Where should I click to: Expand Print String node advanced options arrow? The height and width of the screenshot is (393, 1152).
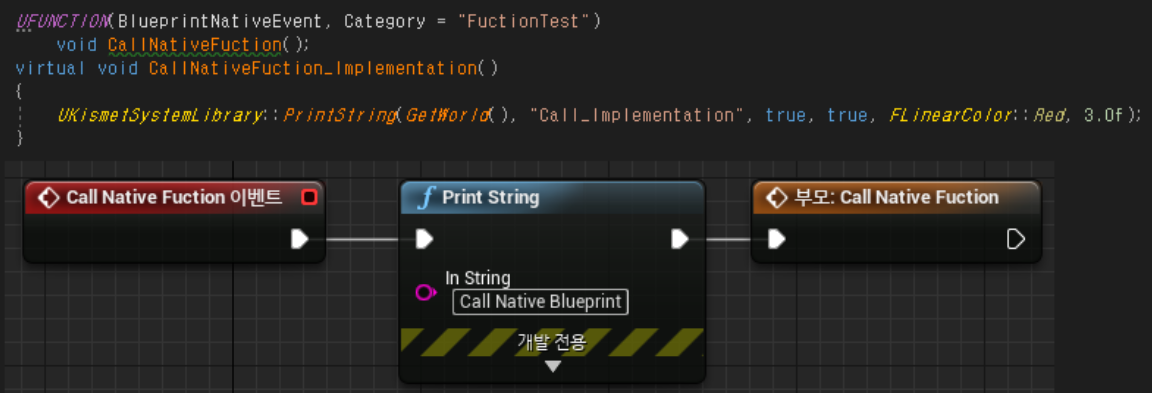click(x=552, y=366)
